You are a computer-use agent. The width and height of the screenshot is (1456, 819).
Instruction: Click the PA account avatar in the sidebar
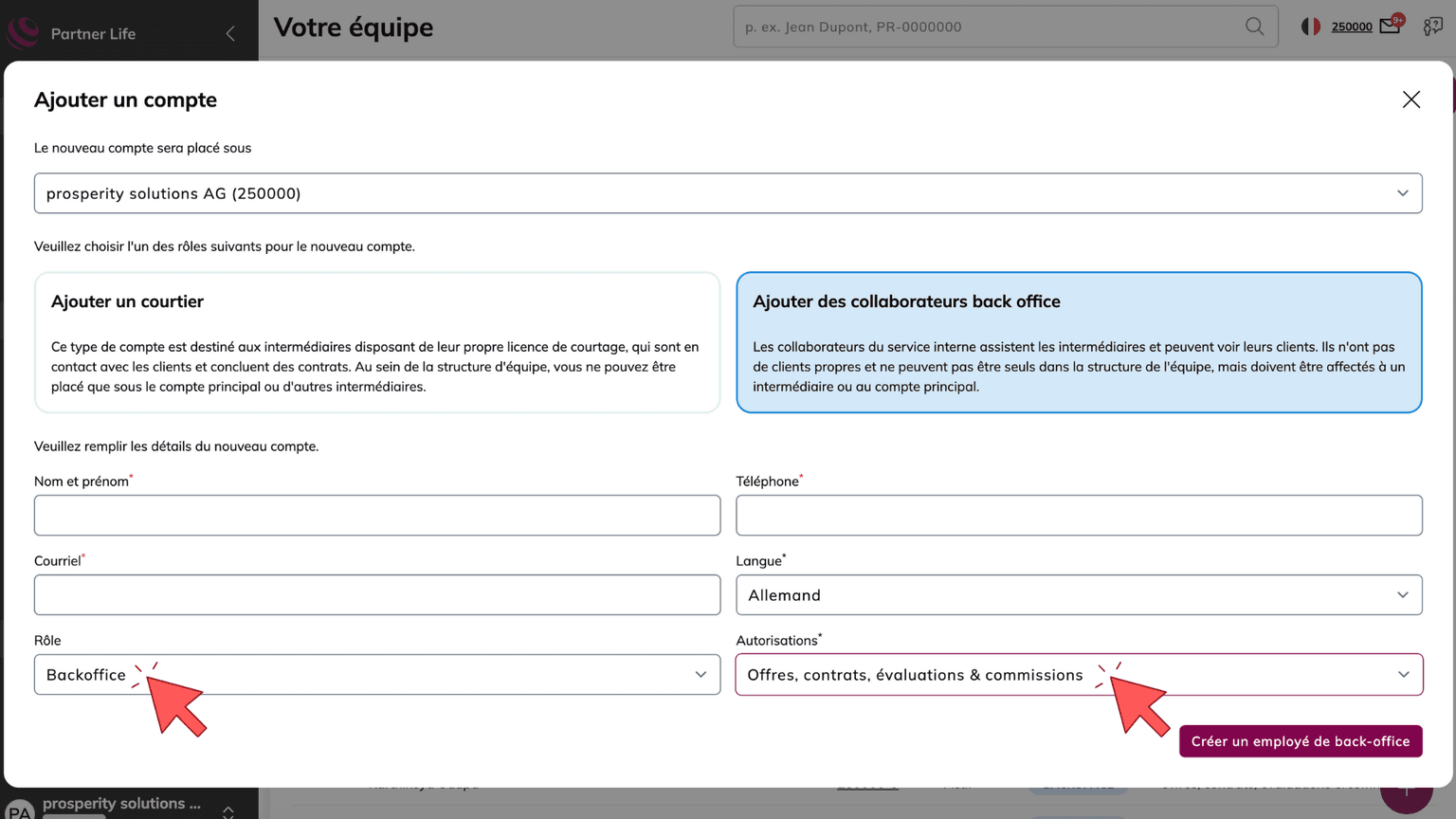point(19,809)
